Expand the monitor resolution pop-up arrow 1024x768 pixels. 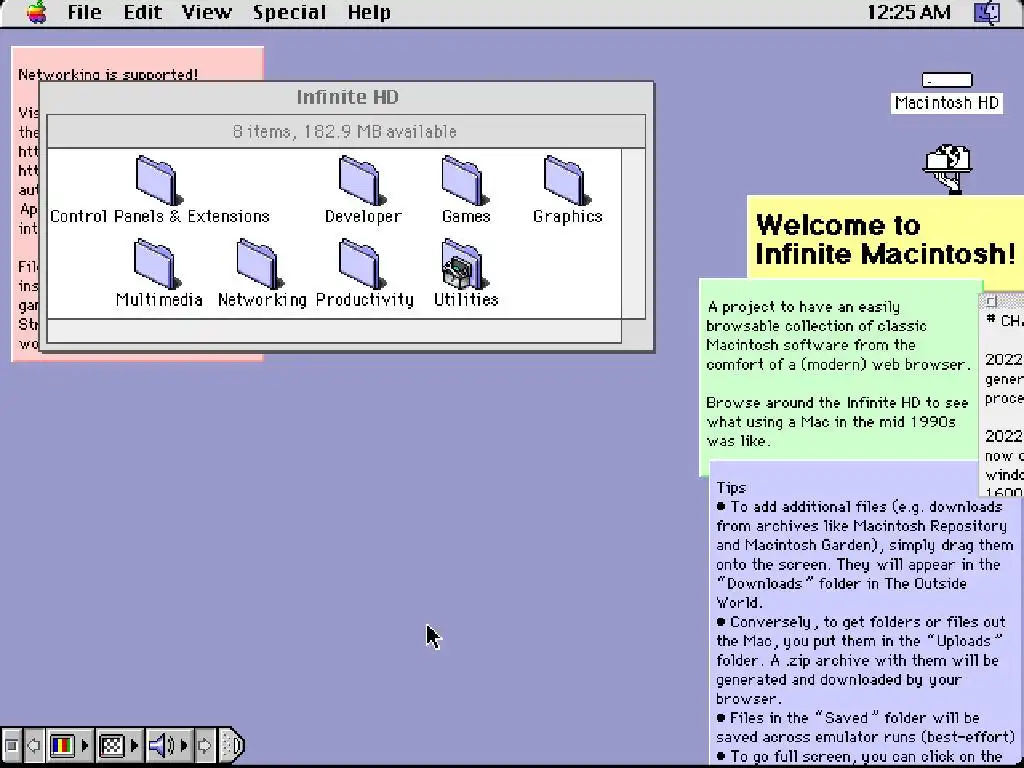click(135, 745)
